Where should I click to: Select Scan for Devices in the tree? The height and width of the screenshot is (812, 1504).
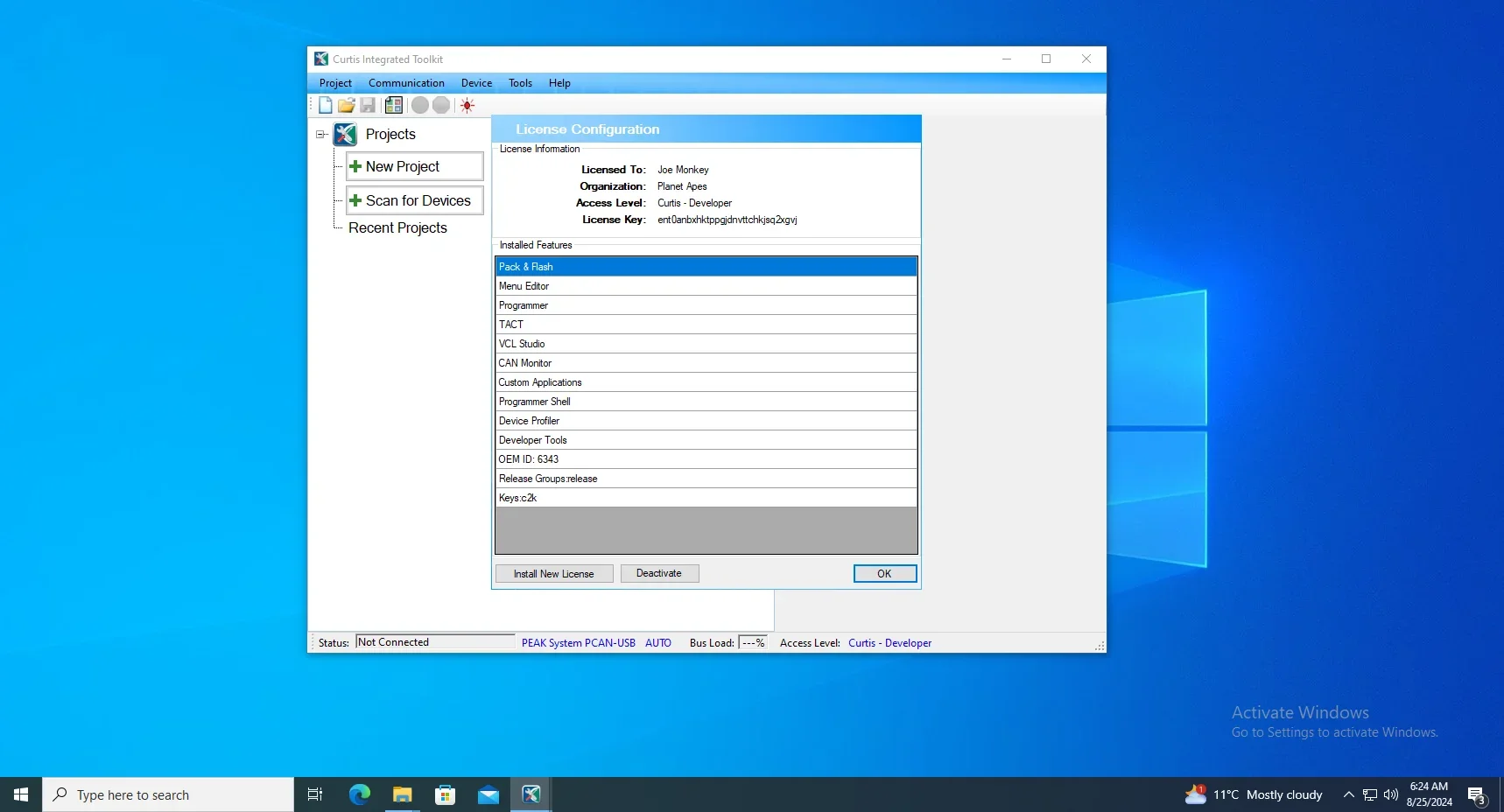click(x=414, y=201)
